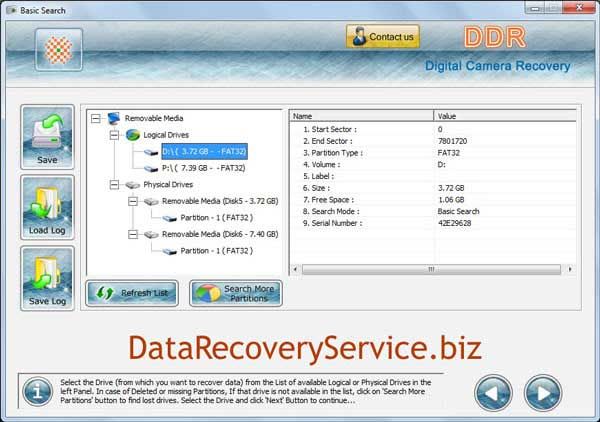Viewport: 600px width, 422px height.
Task: Select P:\ 7.39 GB FAT32 drive
Action: [x=204, y=168]
